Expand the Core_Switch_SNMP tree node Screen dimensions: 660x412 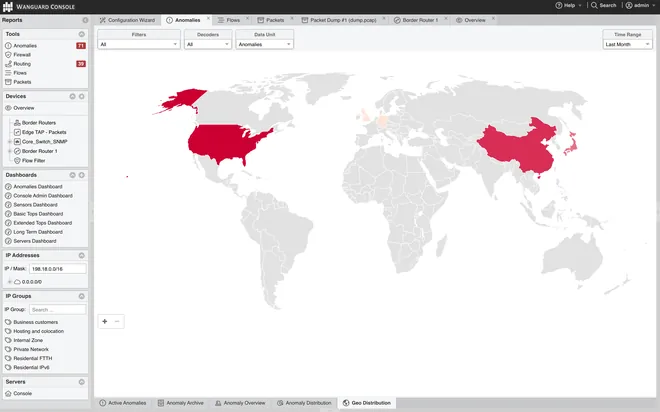tap(10, 142)
